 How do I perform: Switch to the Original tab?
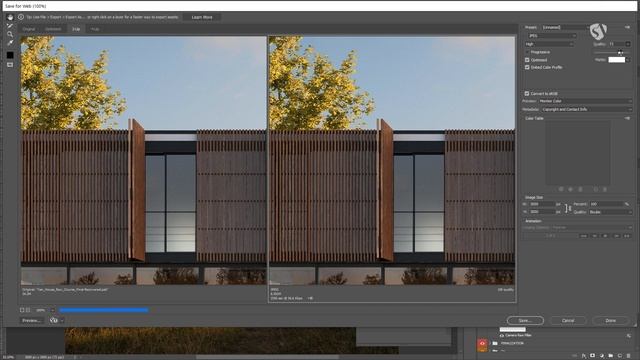point(29,29)
